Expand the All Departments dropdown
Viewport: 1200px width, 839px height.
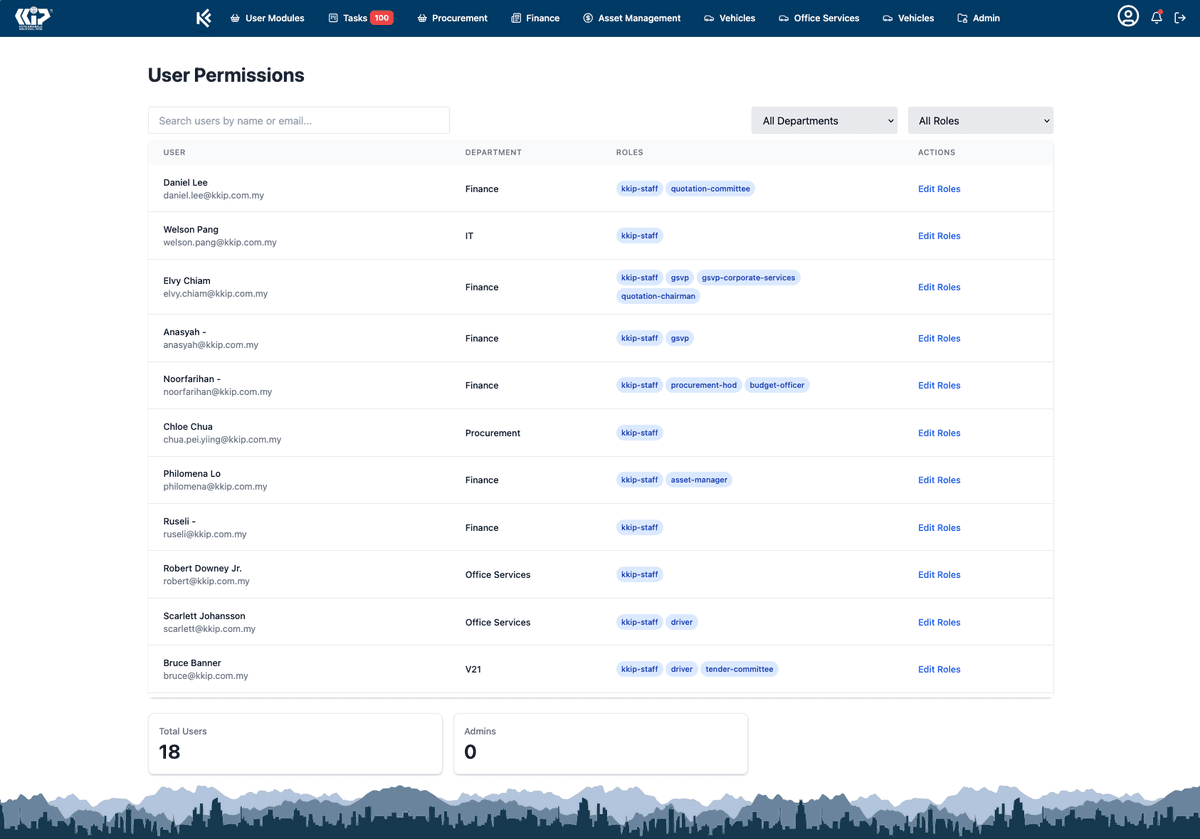(x=824, y=121)
